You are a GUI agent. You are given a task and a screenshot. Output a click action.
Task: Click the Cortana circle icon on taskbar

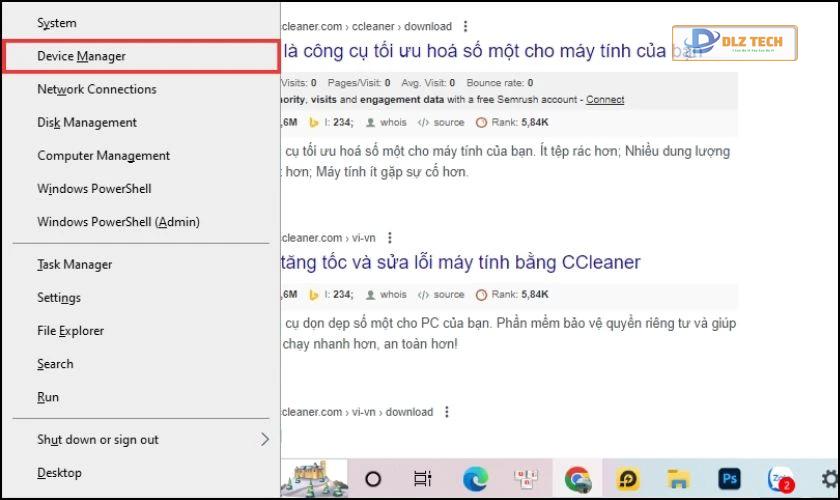point(373,479)
